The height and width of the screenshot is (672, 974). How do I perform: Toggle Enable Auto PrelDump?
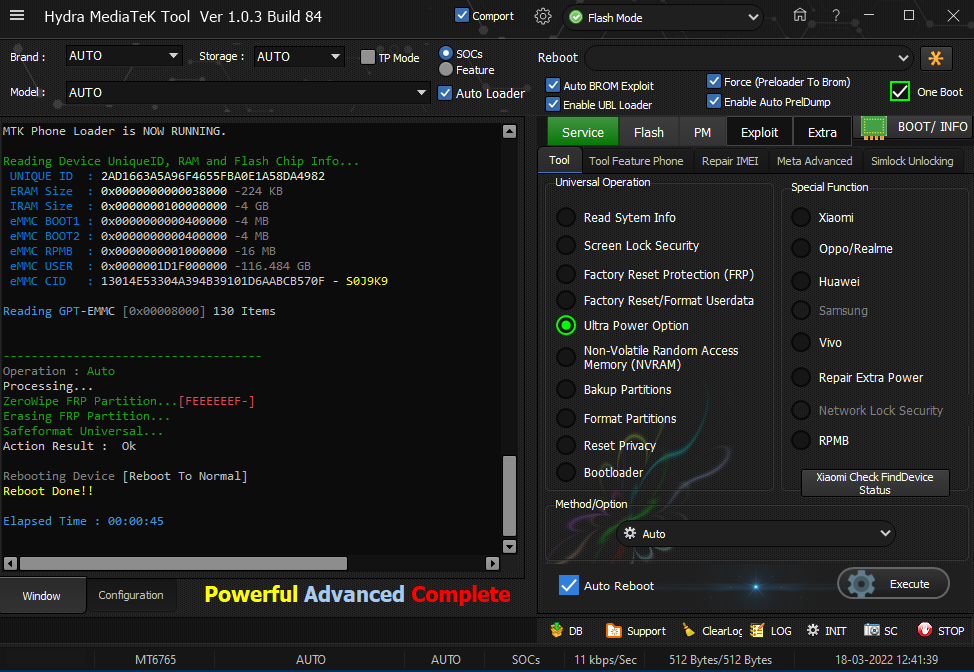coord(714,101)
